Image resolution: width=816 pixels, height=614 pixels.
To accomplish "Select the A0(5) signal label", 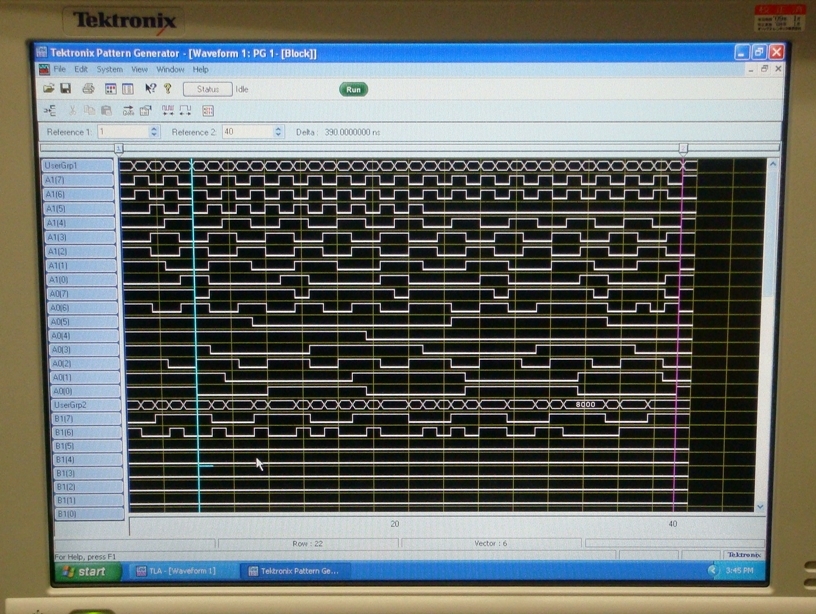I will pyautogui.click(x=84, y=322).
